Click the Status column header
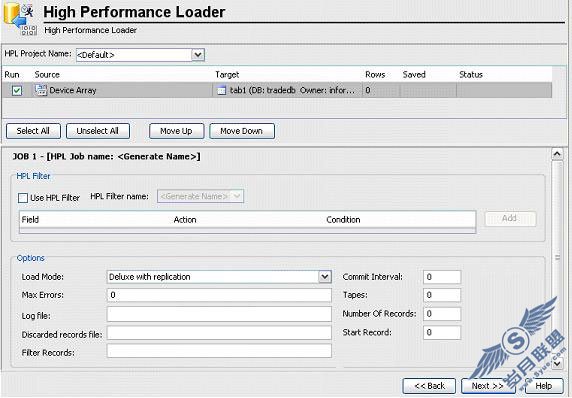The image size is (572, 398). pos(471,74)
